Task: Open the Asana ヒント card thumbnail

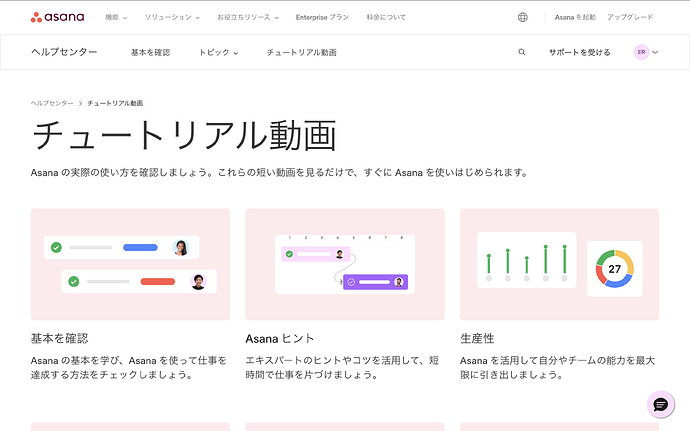Action: click(345, 264)
